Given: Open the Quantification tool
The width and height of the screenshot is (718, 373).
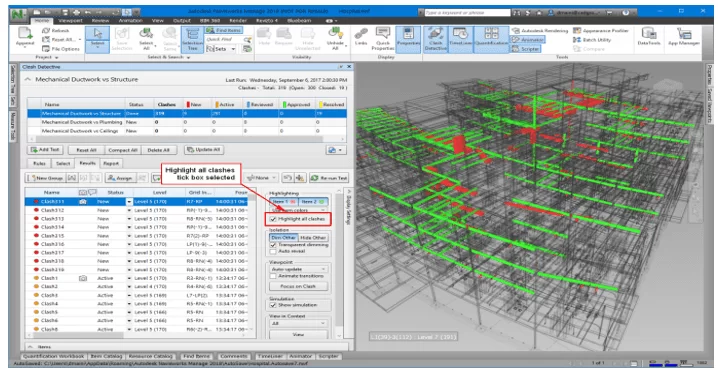Looking at the screenshot, I should click(491, 38).
